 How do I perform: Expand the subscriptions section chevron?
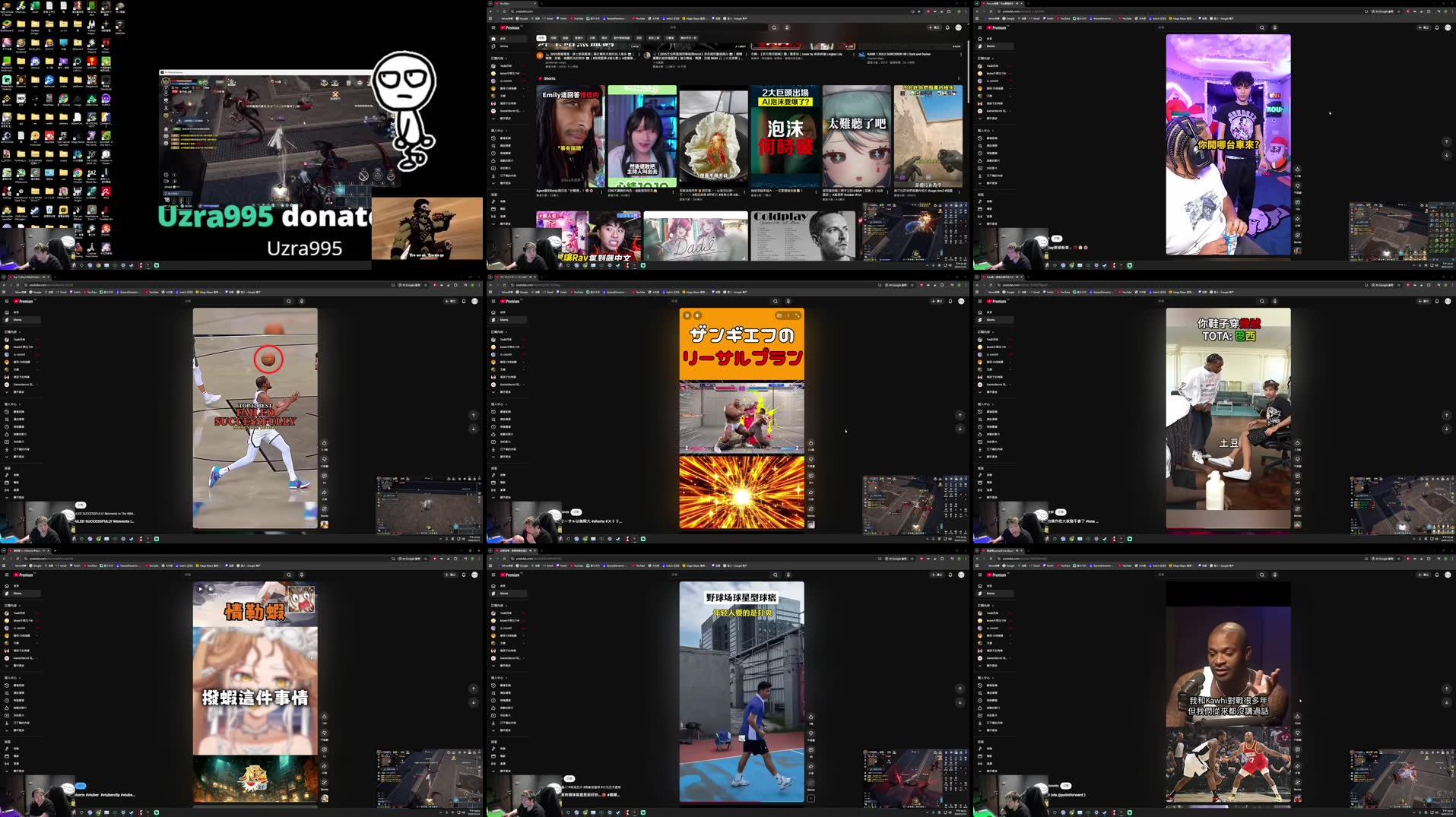click(x=506, y=58)
